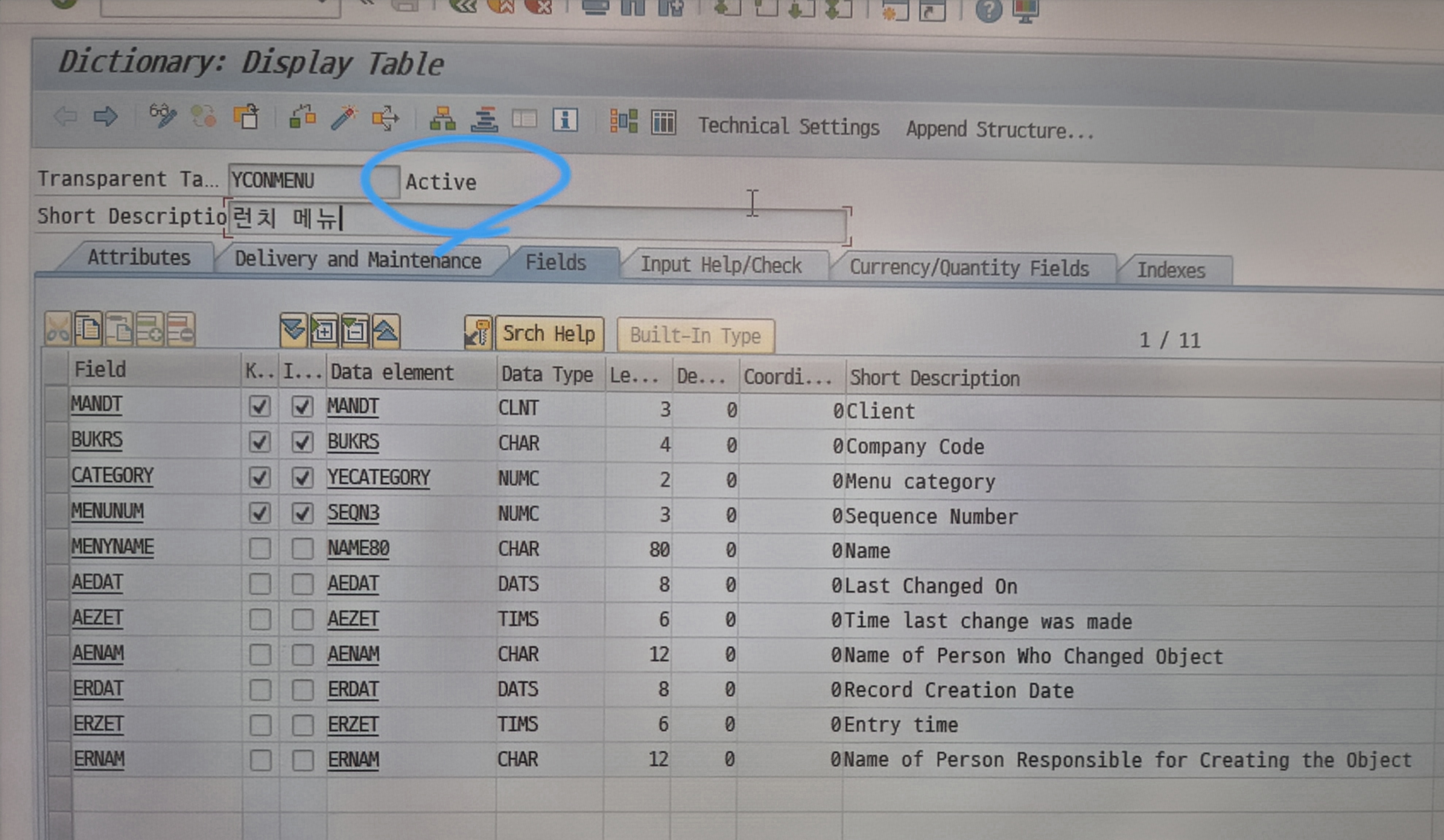Click the Data Type column header

(551, 374)
